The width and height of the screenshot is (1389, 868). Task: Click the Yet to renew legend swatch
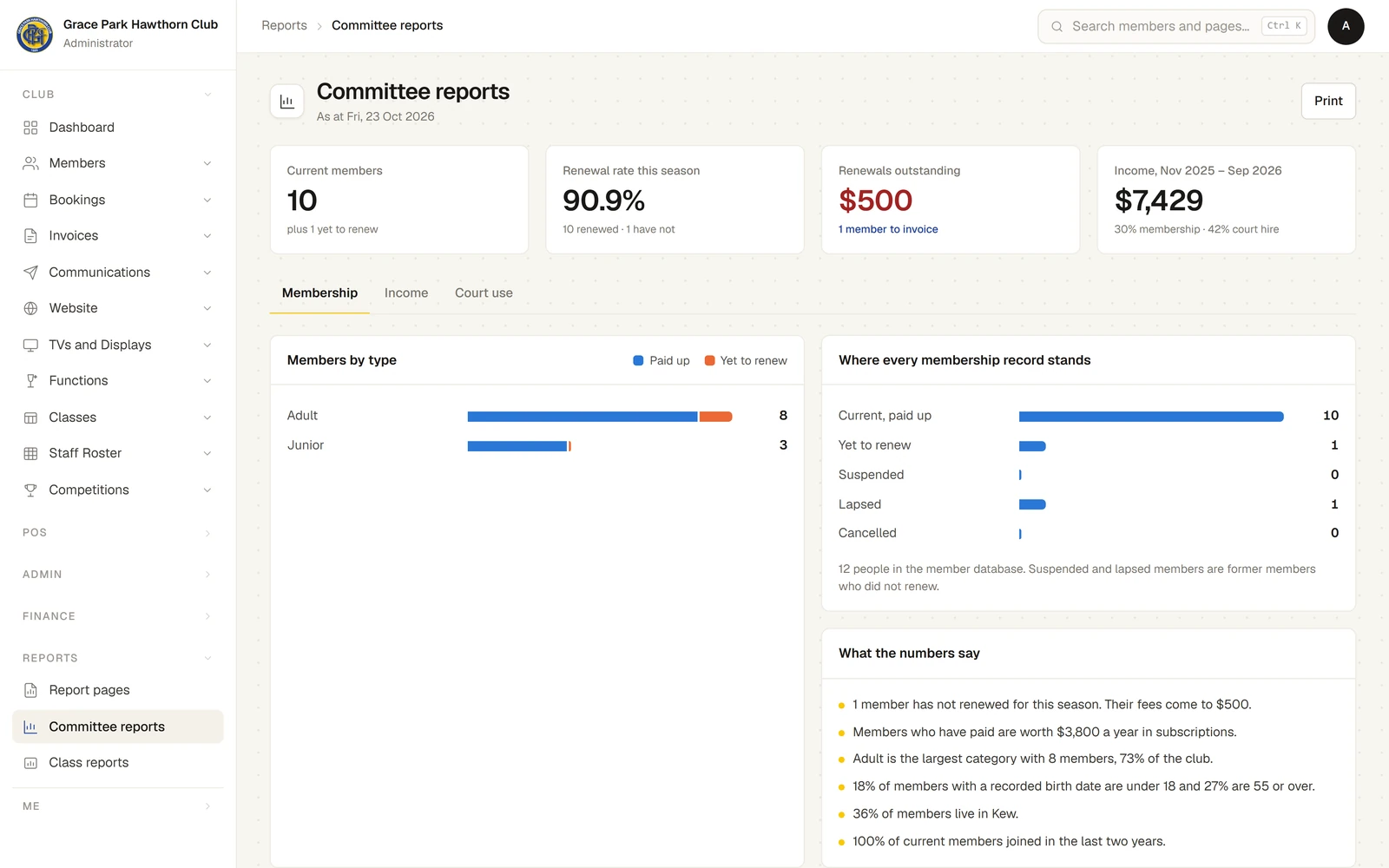pyautogui.click(x=709, y=361)
